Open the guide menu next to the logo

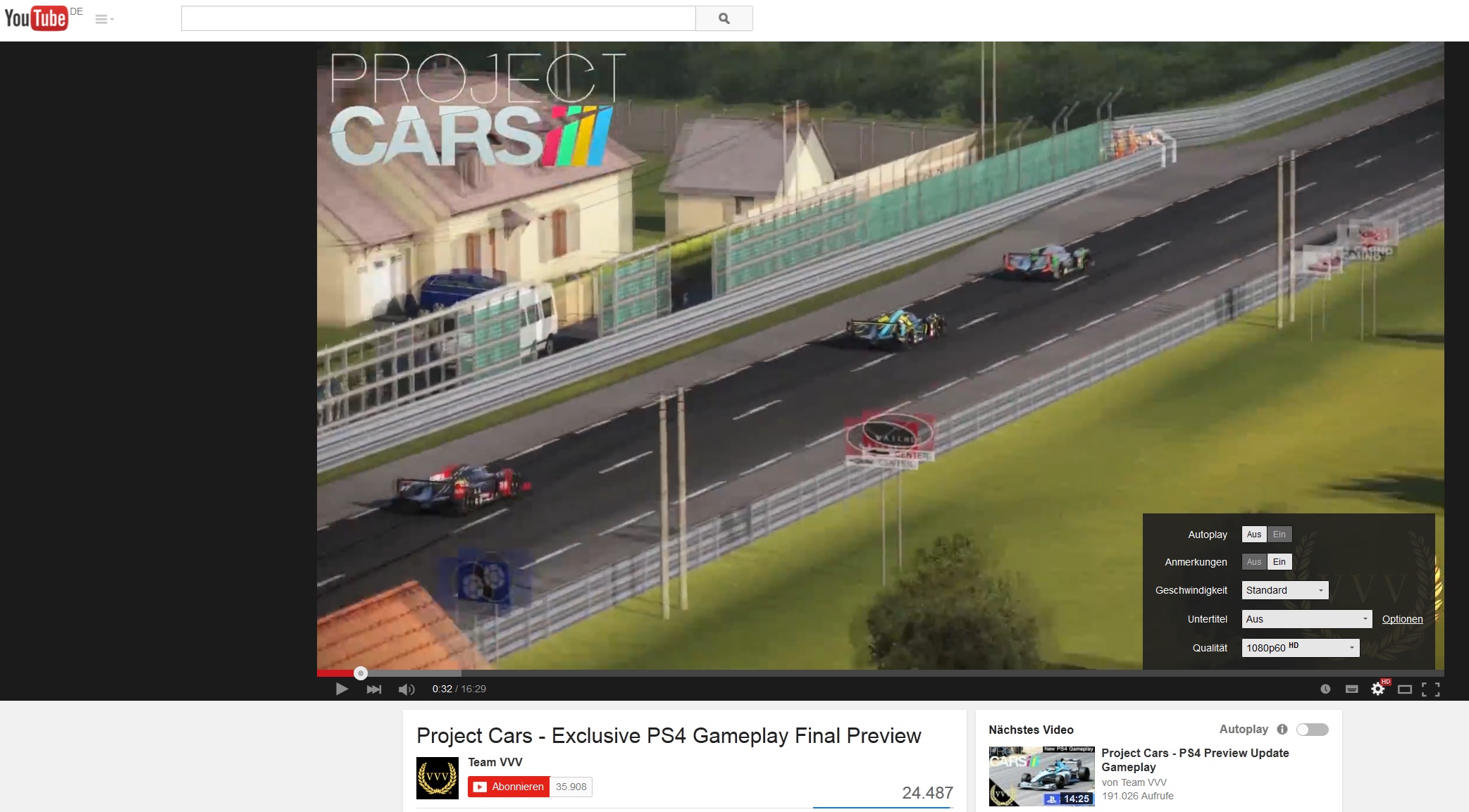[x=104, y=19]
